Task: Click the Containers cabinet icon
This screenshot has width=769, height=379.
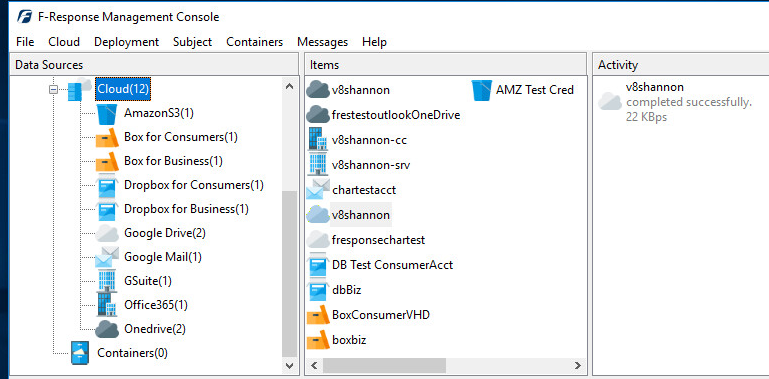Action: point(79,353)
